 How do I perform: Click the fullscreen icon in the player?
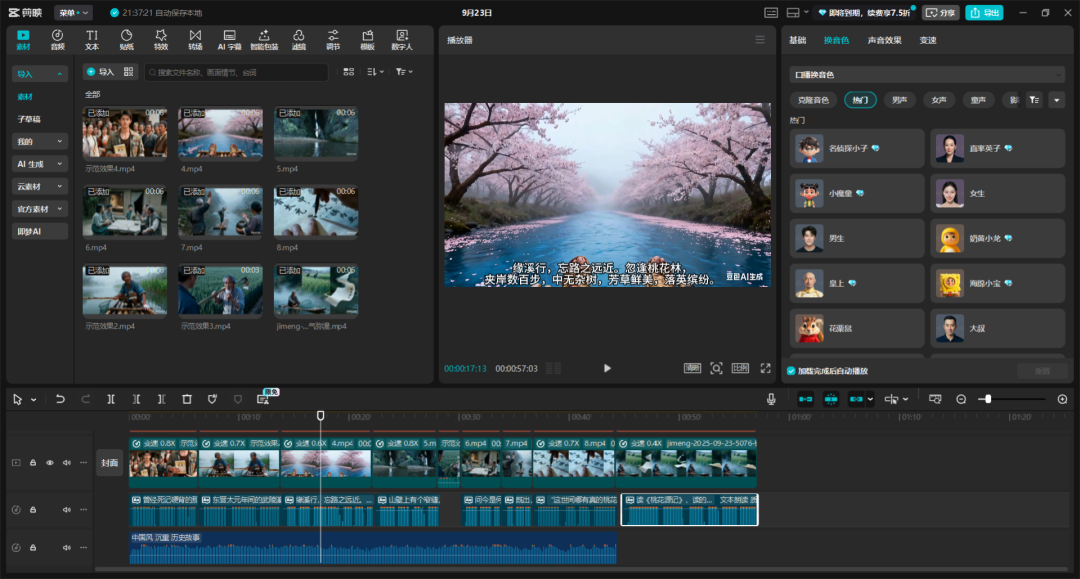765,368
